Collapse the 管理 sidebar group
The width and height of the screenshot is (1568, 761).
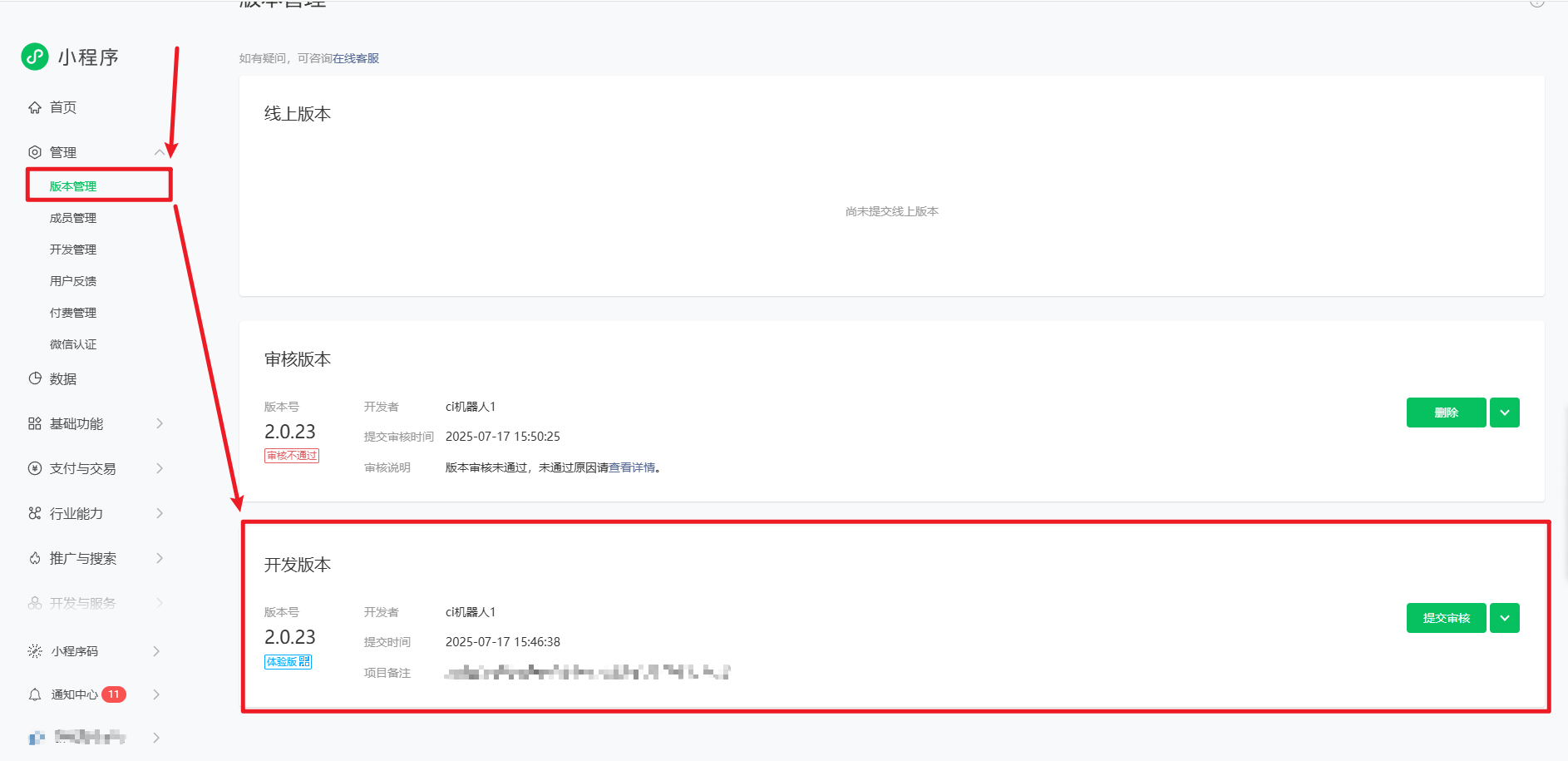click(159, 151)
